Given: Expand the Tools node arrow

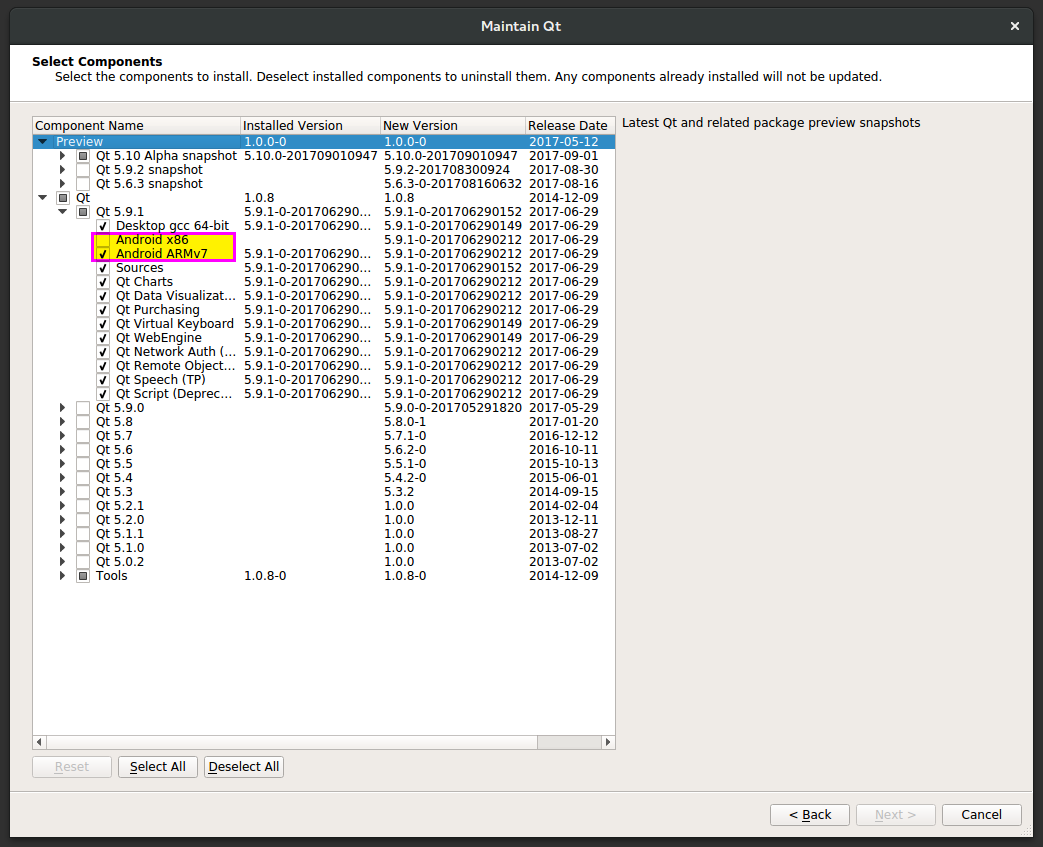Looking at the screenshot, I should click(x=63, y=576).
